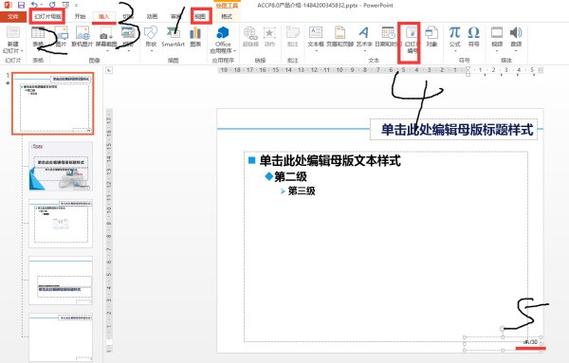Viewport: 569px width, 363px height.
Task: Insert a table using 表格 button
Action: [38, 37]
